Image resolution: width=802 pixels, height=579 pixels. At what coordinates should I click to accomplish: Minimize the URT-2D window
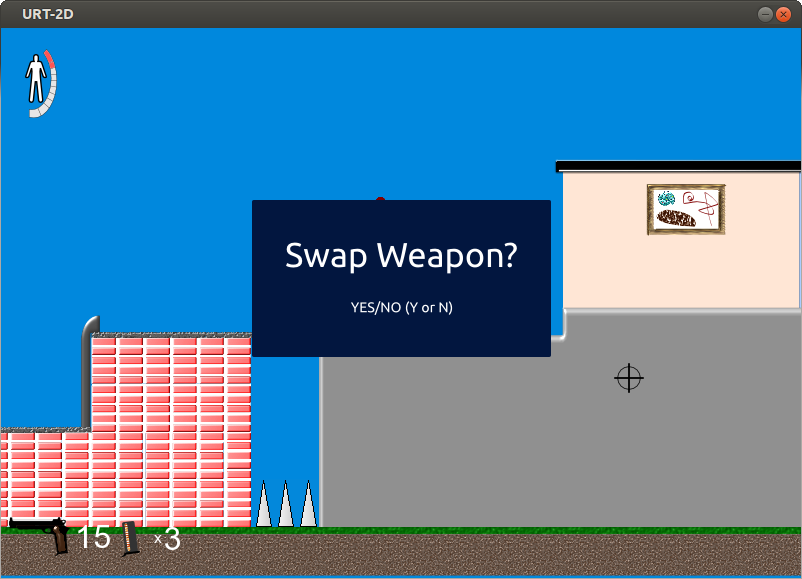pyautogui.click(x=765, y=14)
